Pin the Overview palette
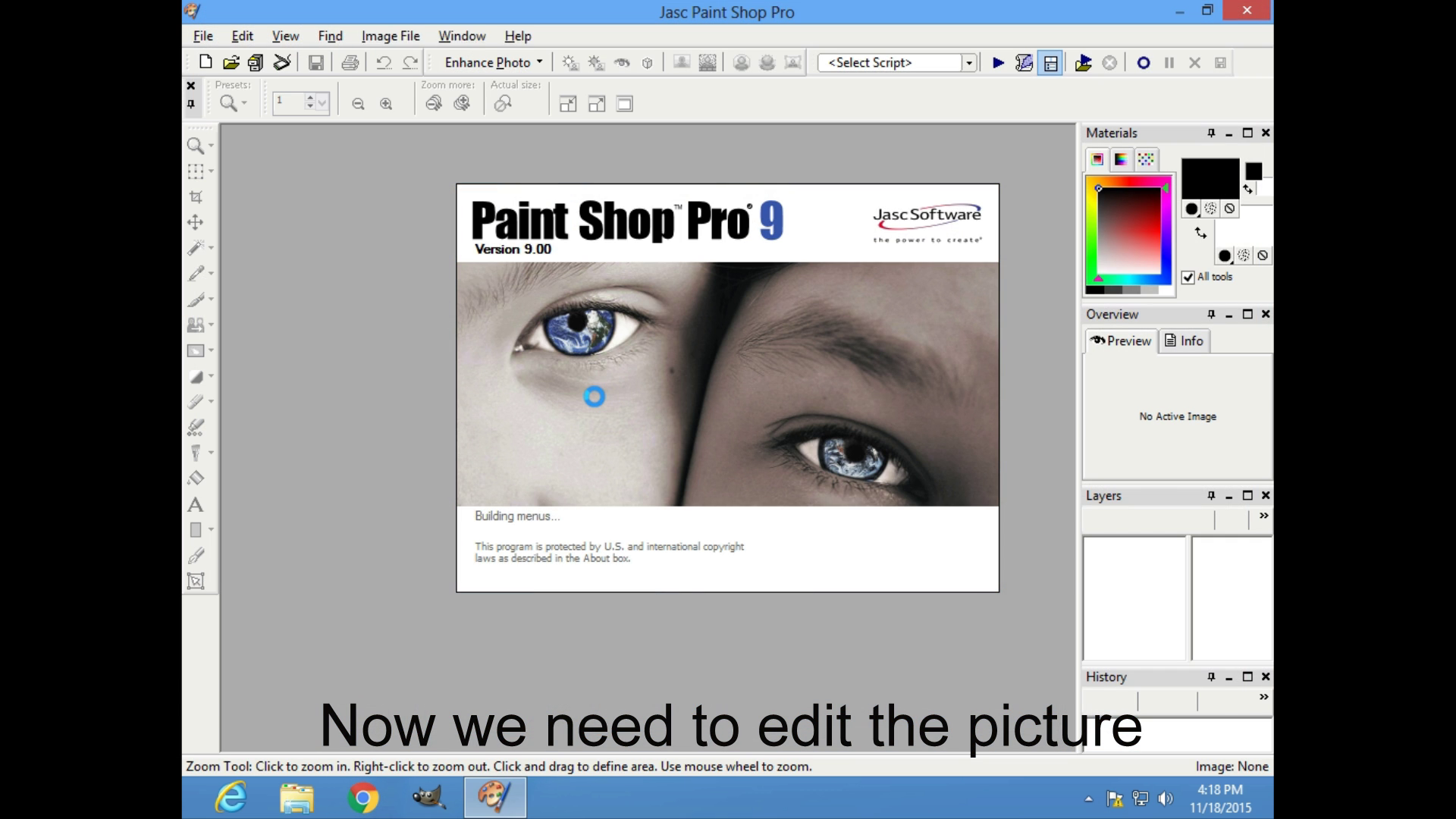Viewport: 1456px width, 819px height. pos(1211,314)
